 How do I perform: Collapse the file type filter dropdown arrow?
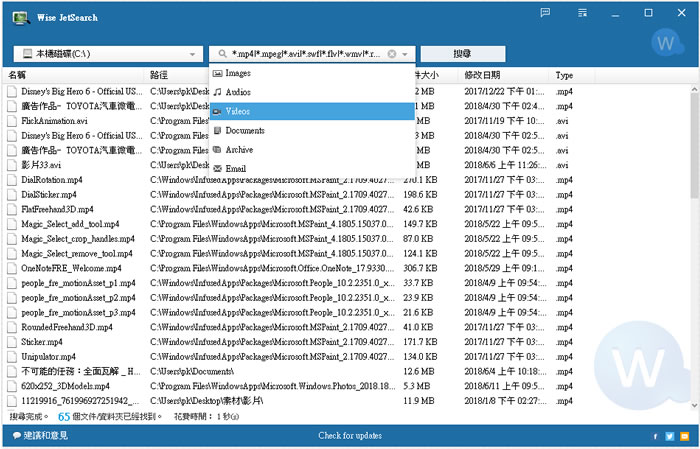pyautogui.click(x=407, y=54)
